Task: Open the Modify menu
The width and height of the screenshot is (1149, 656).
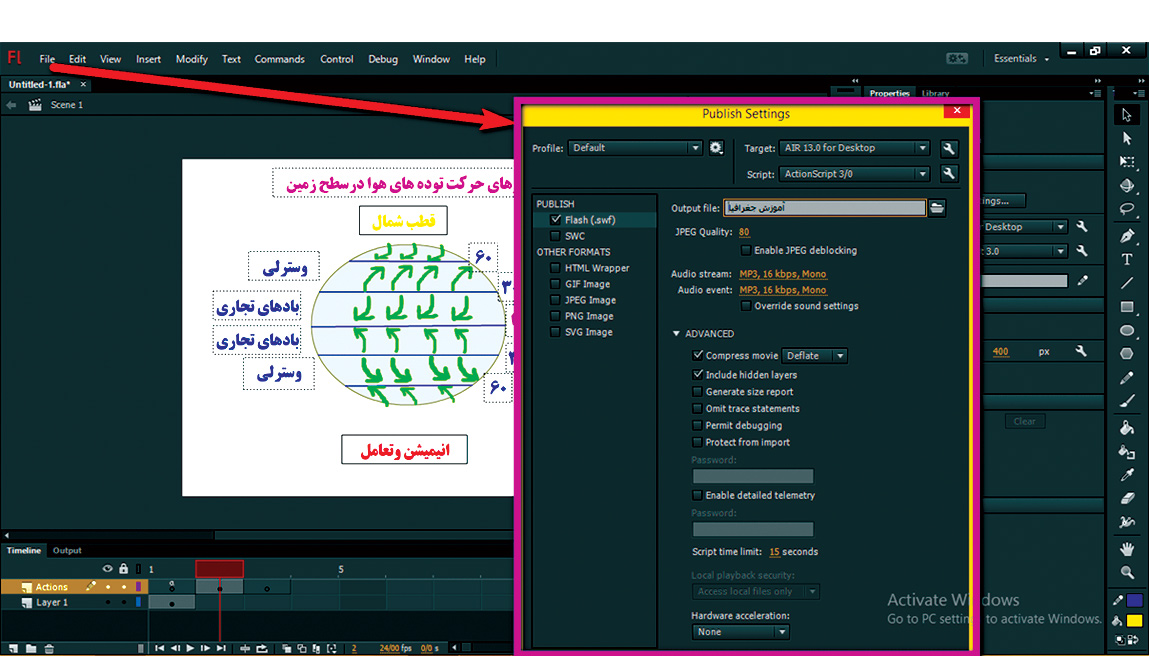Action: (191, 59)
